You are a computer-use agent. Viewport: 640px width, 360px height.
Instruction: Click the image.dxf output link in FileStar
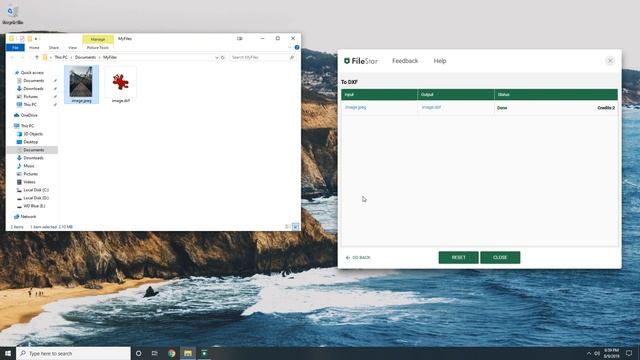pos(431,107)
